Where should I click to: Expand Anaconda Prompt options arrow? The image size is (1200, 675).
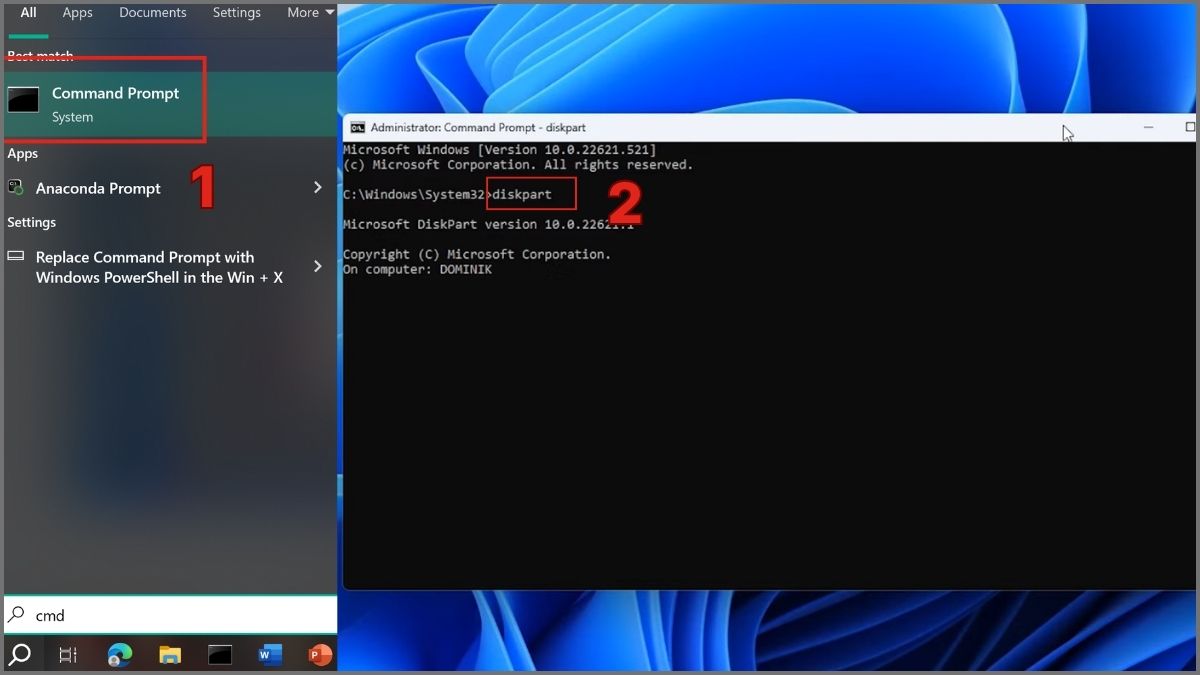[317, 187]
